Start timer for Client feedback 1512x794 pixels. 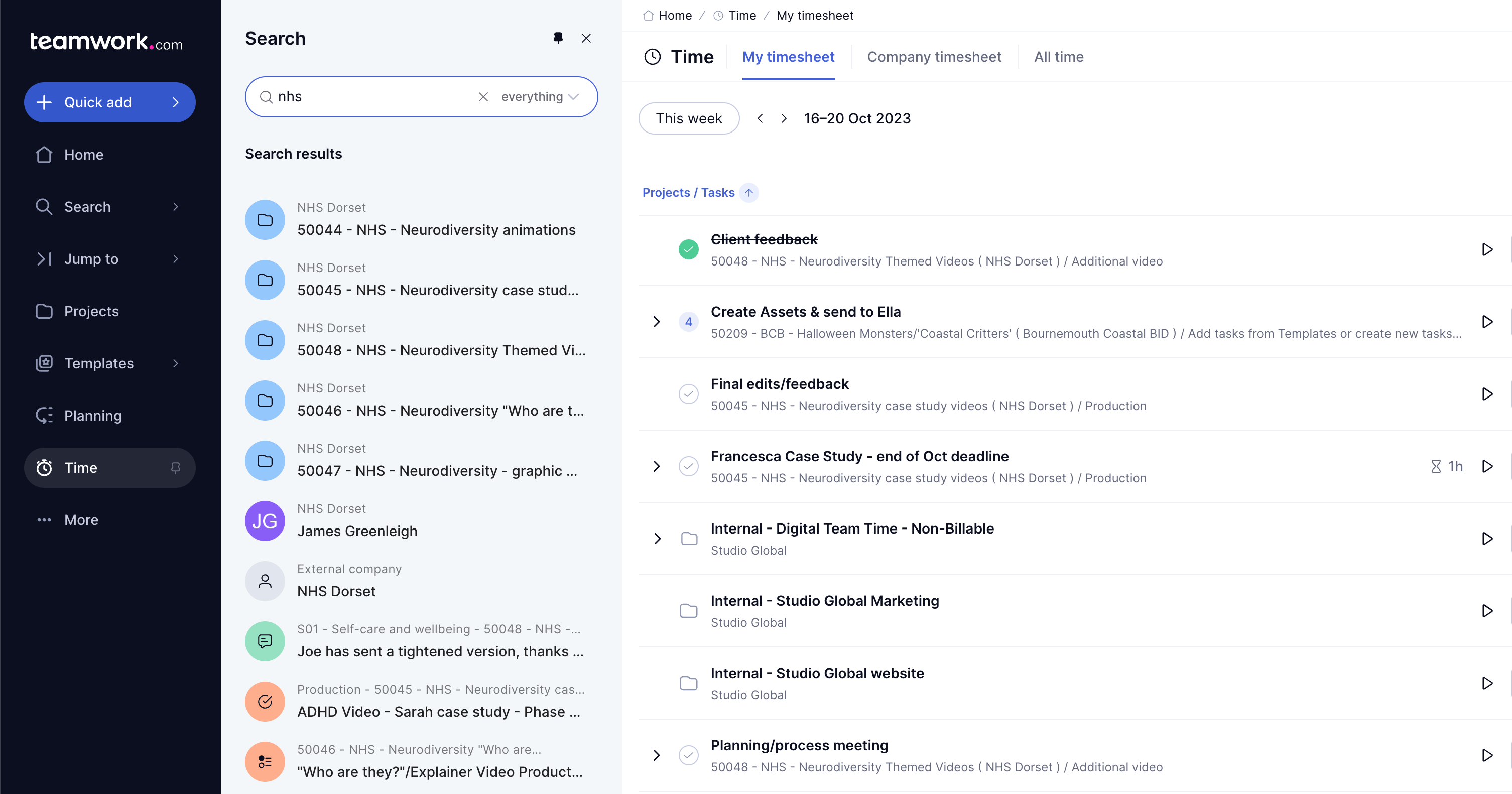[1487, 249]
